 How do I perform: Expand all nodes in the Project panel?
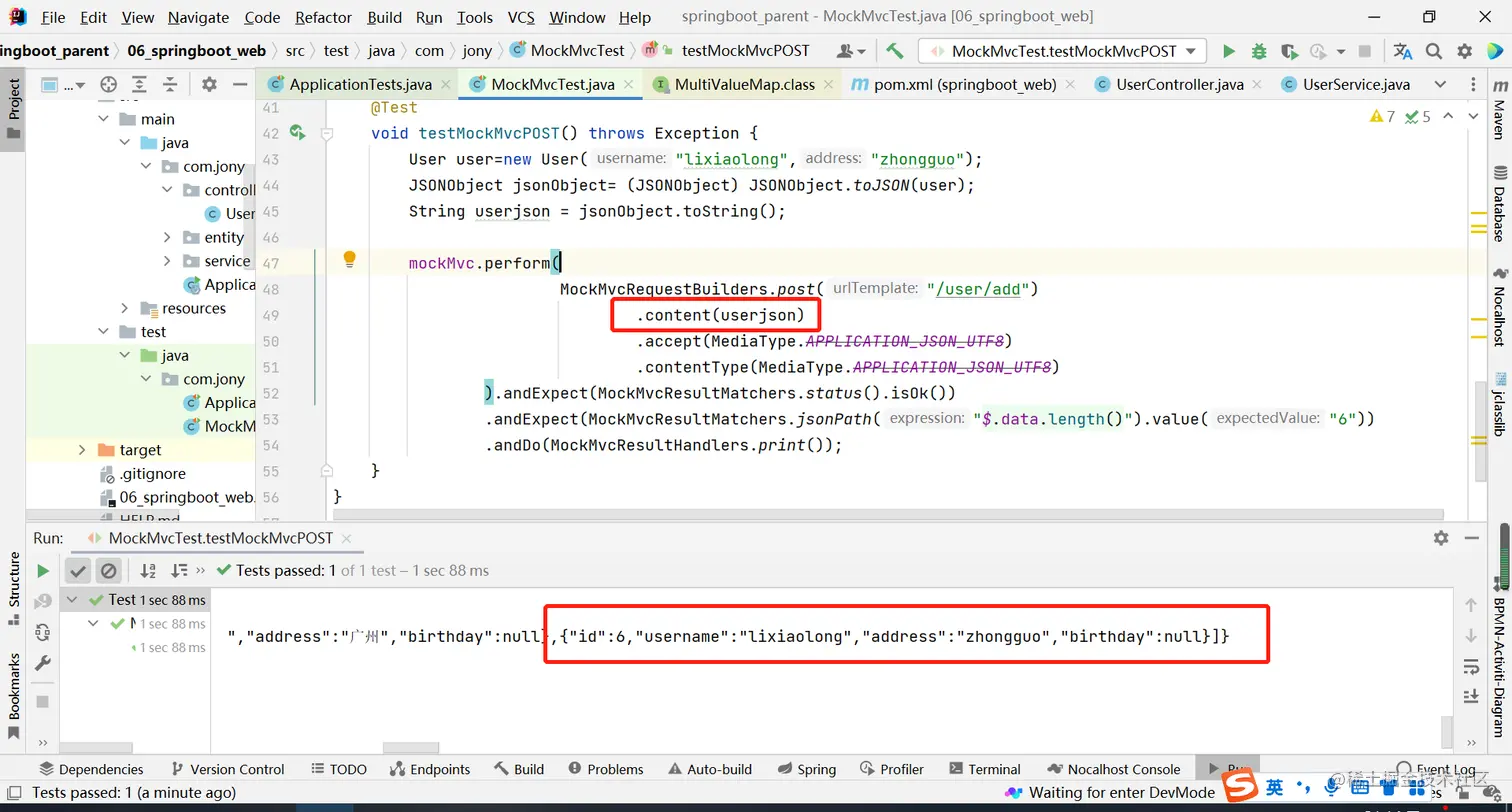click(x=139, y=85)
